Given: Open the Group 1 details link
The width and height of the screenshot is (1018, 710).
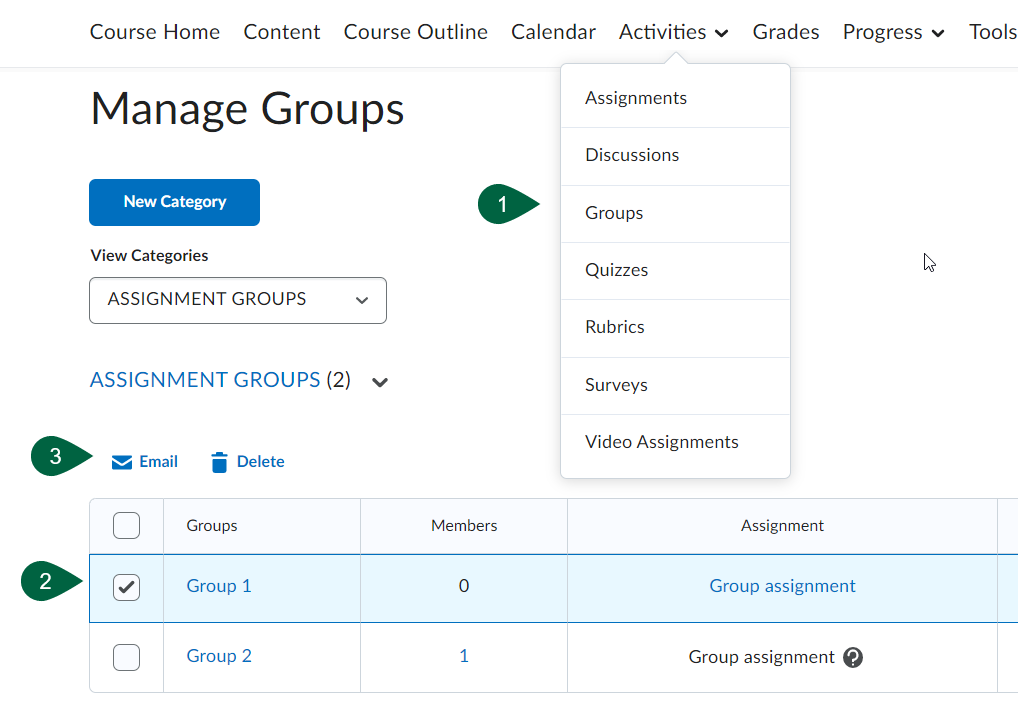Looking at the screenshot, I should coord(218,586).
